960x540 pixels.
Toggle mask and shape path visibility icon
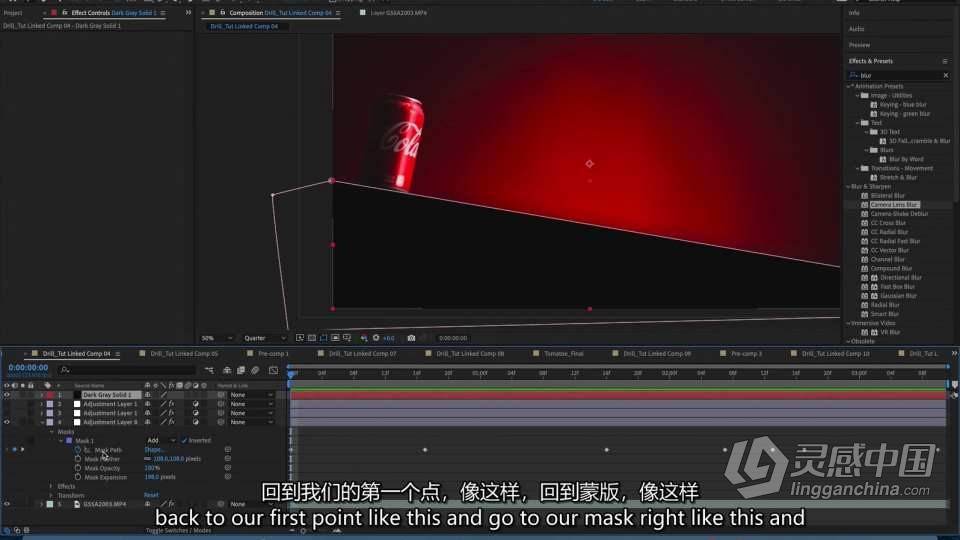pyautogui.click(x=323, y=338)
